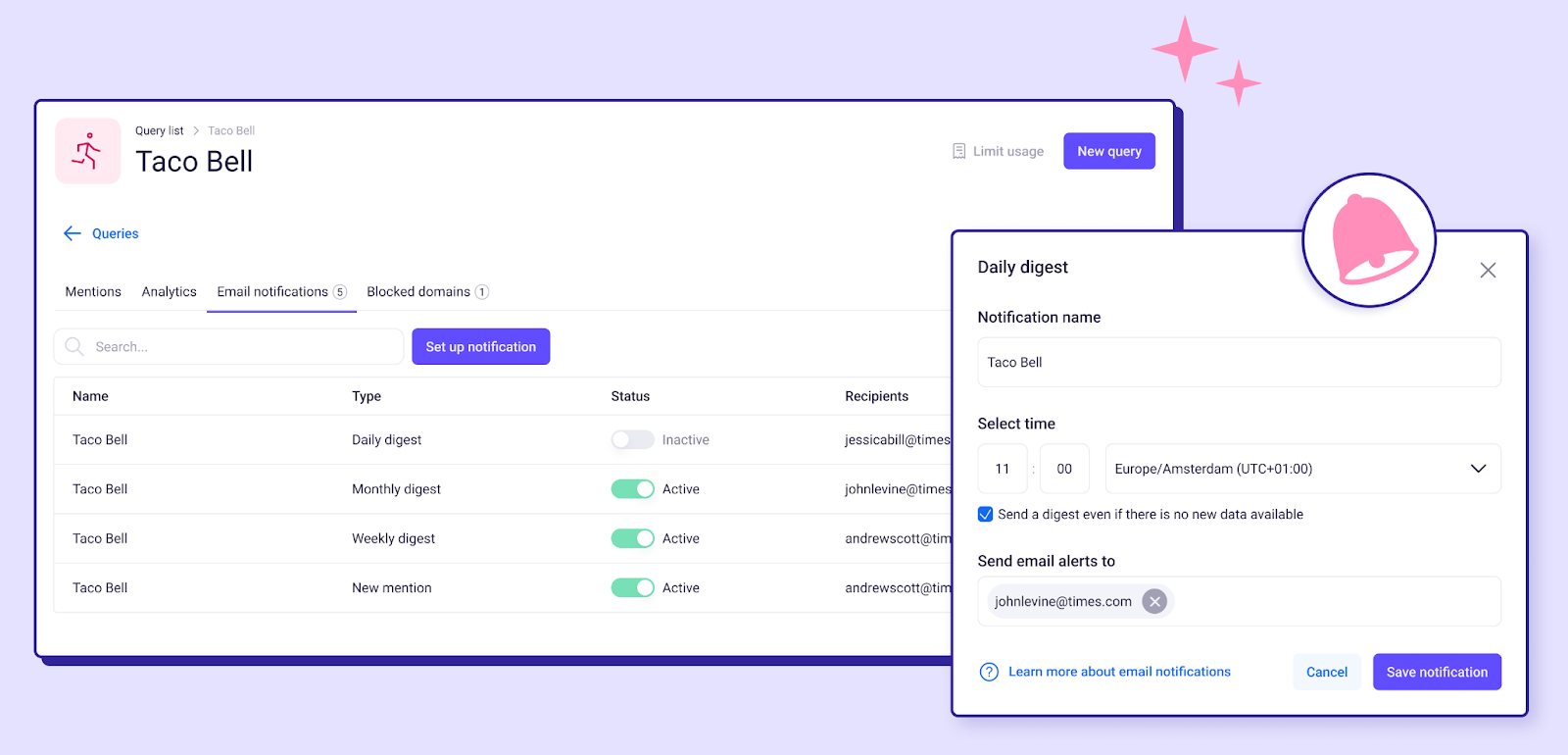Screen dimensions: 1568x755
Task: Click the notifications Search field
Action: pyautogui.click(x=228, y=346)
